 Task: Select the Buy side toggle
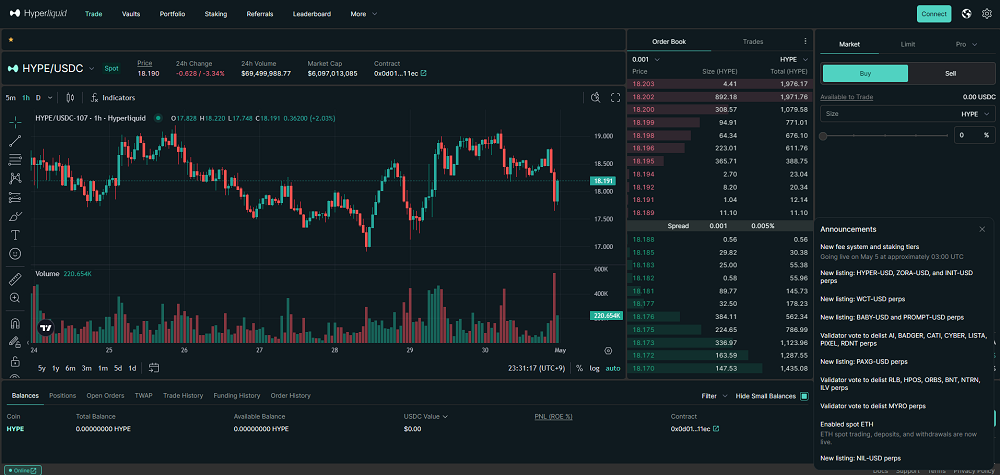pyautogui.click(x=865, y=73)
